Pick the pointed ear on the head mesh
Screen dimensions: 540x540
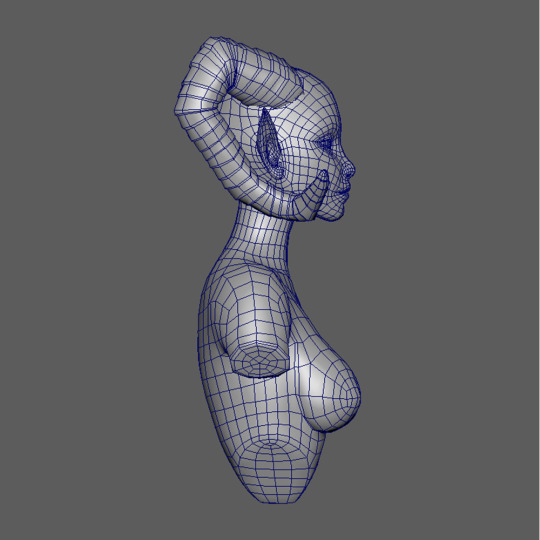click(x=270, y=145)
